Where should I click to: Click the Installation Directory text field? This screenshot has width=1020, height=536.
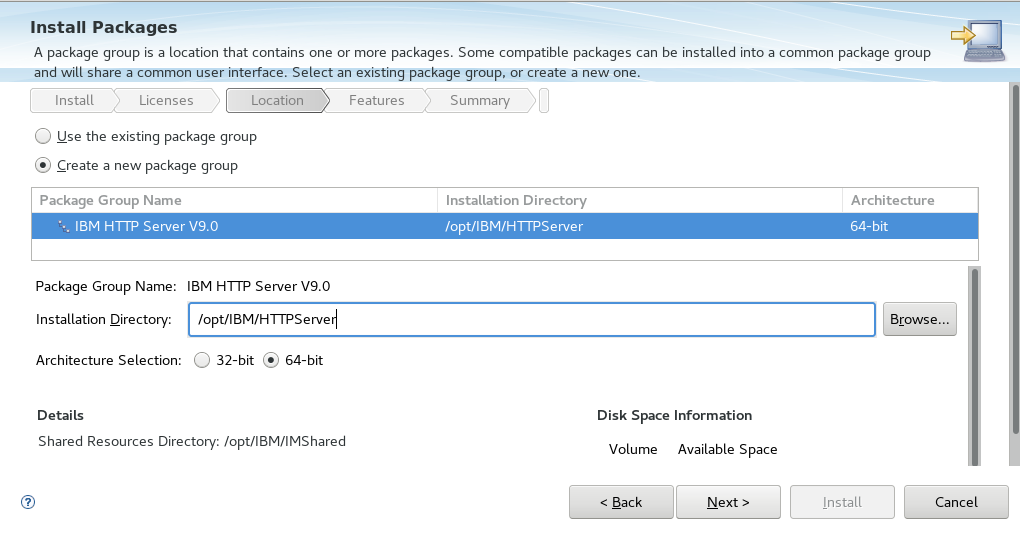tap(531, 319)
